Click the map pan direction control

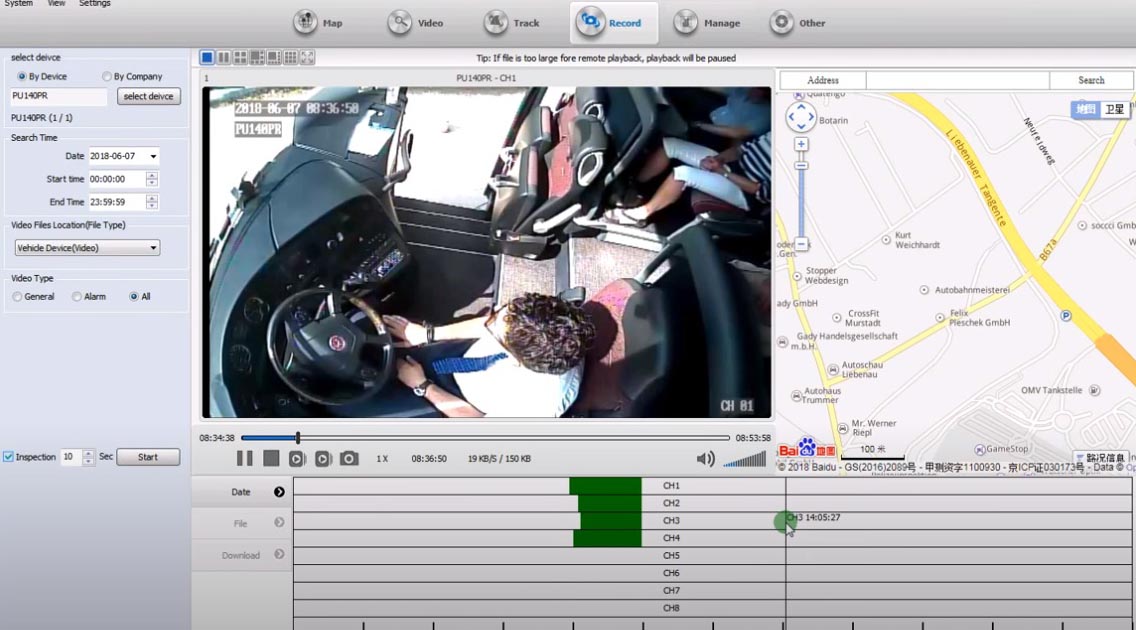801,116
